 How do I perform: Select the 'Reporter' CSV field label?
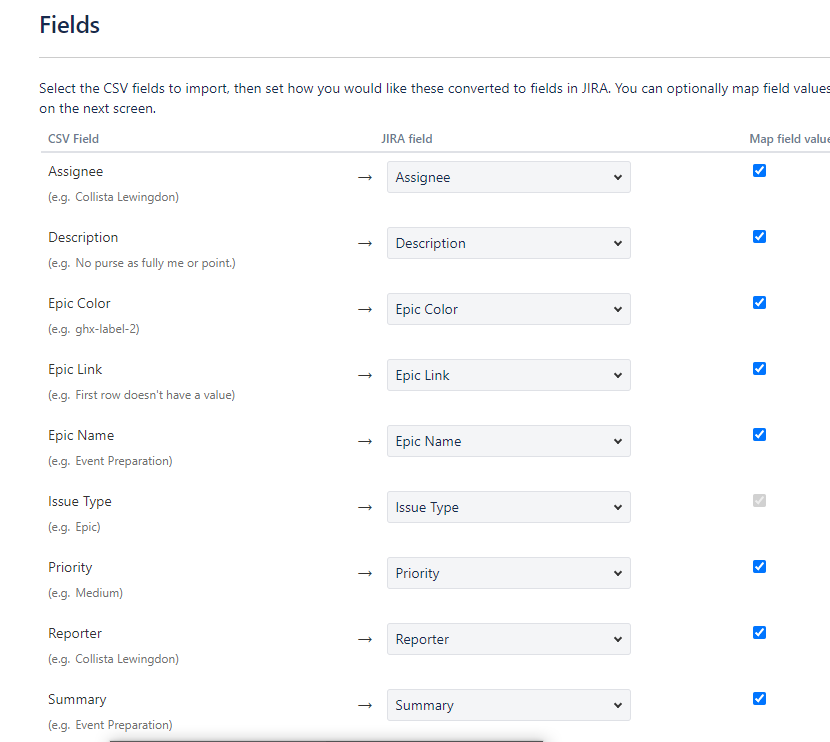click(x=75, y=633)
